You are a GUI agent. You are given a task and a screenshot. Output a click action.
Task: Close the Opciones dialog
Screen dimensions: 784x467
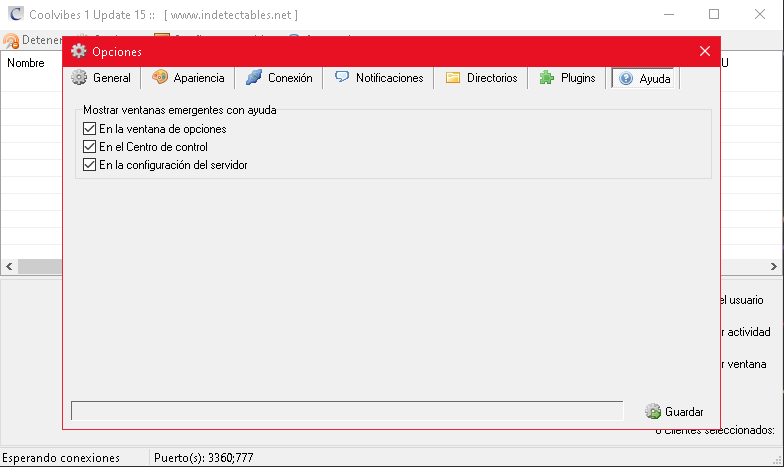[705, 51]
